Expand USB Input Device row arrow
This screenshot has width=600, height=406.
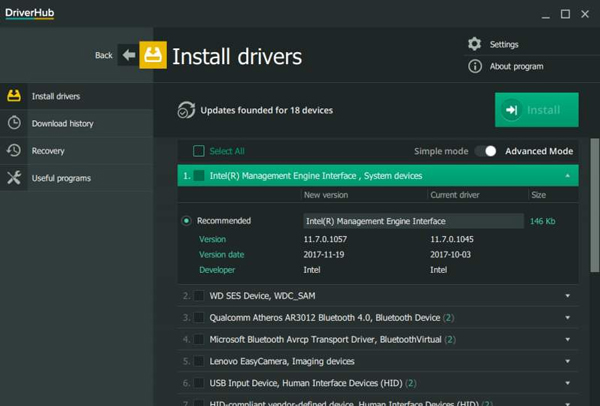pos(567,383)
